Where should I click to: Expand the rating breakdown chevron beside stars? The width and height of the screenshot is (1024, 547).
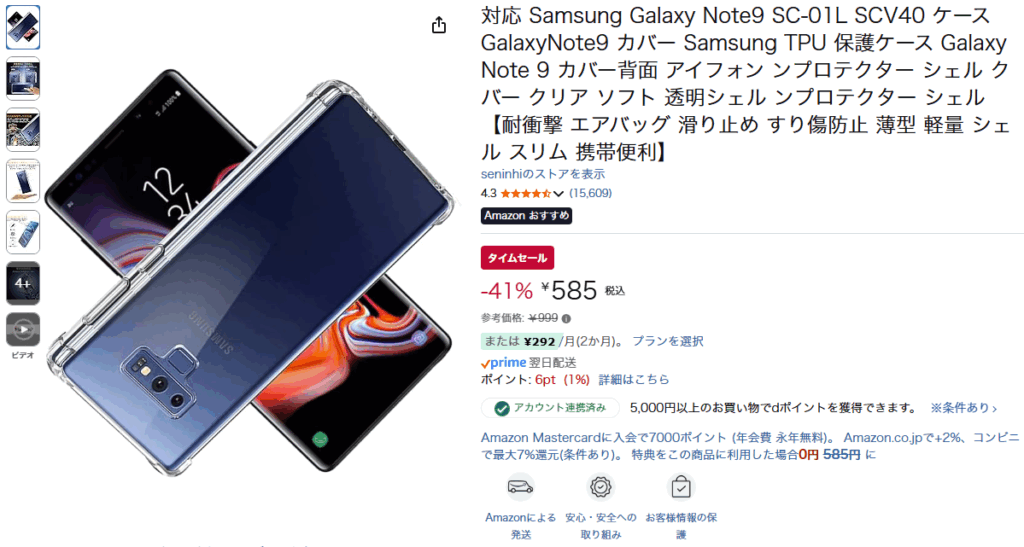pyautogui.click(x=558, y=194)
